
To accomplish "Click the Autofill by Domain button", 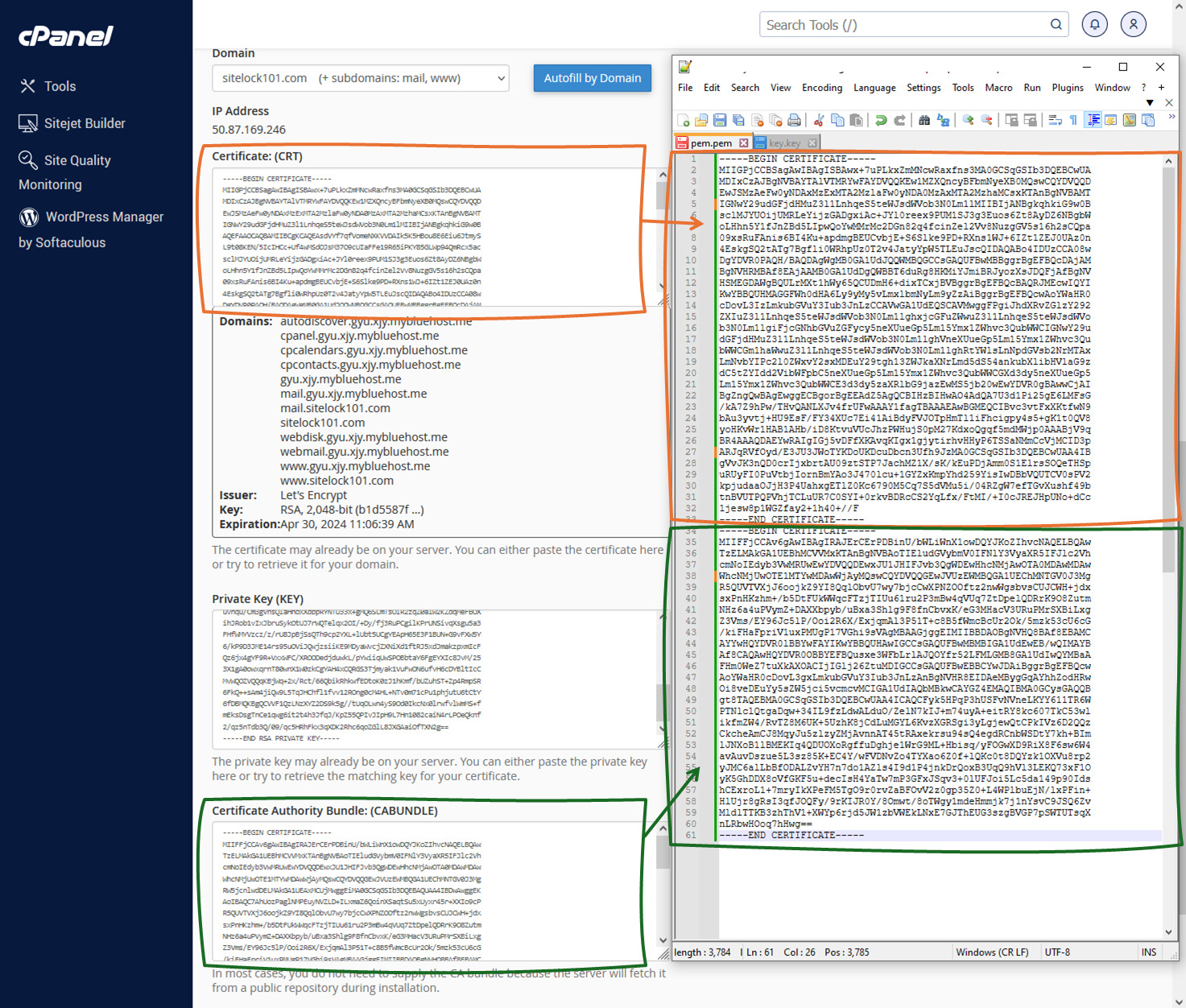I will (592, 78).
